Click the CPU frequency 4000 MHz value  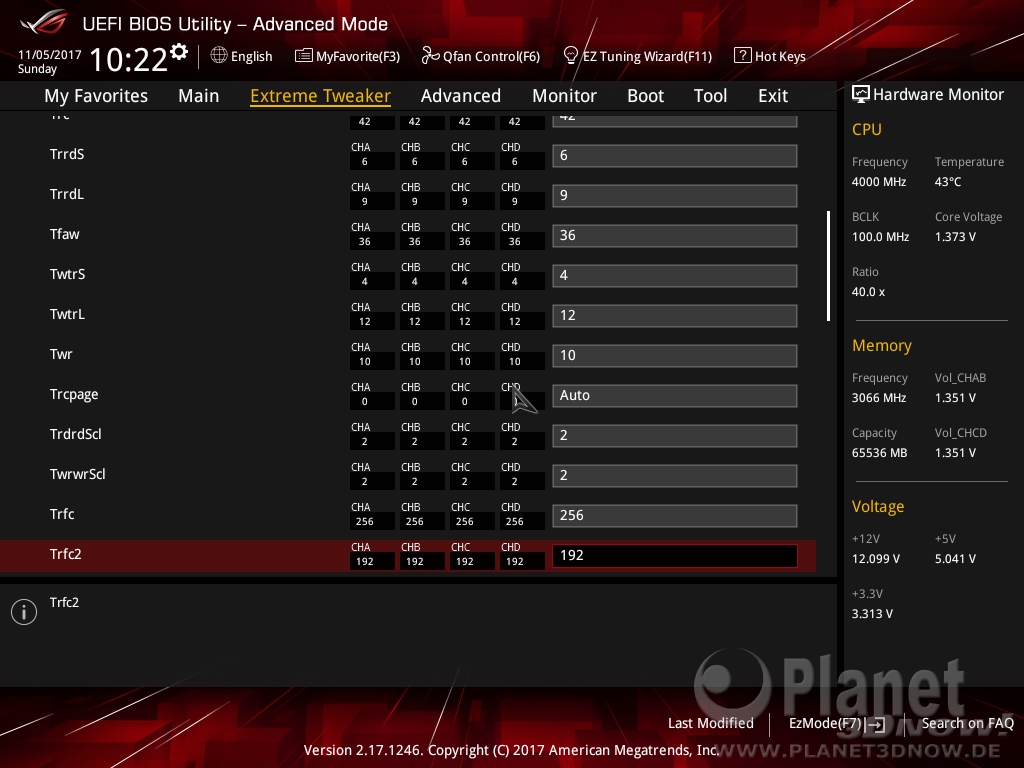(878, 182)
